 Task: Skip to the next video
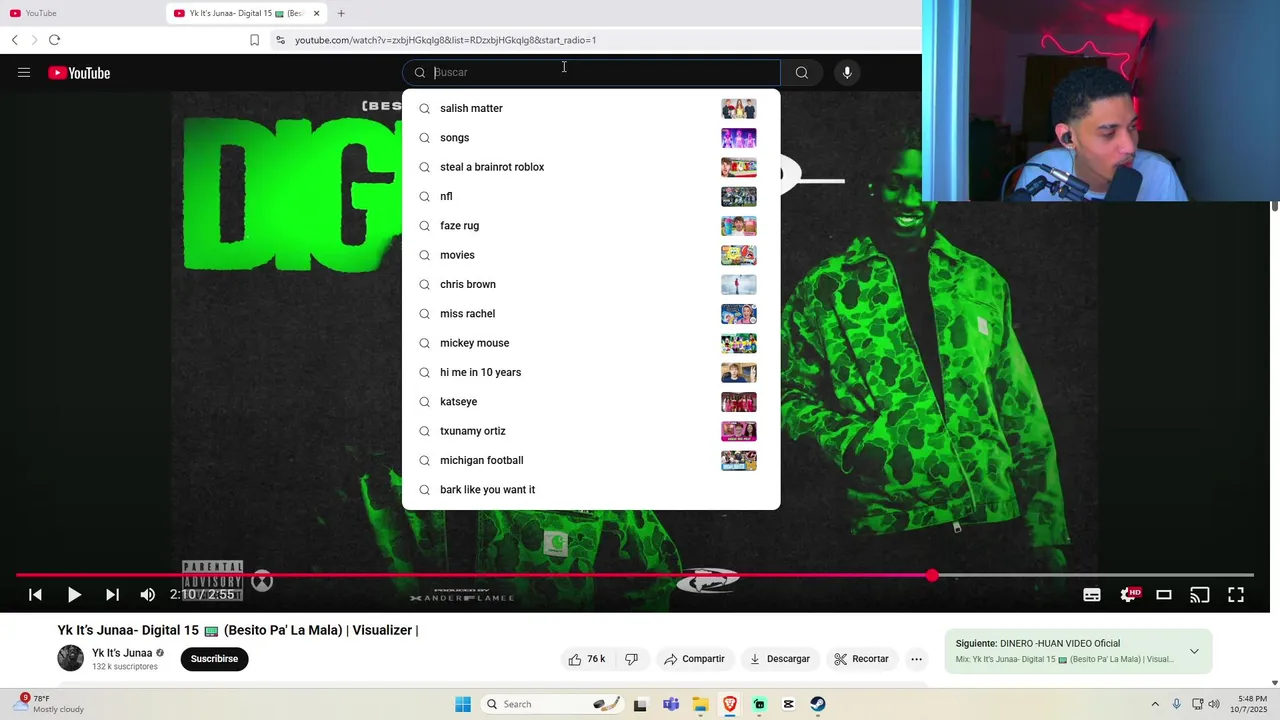(x=112, y=595)
